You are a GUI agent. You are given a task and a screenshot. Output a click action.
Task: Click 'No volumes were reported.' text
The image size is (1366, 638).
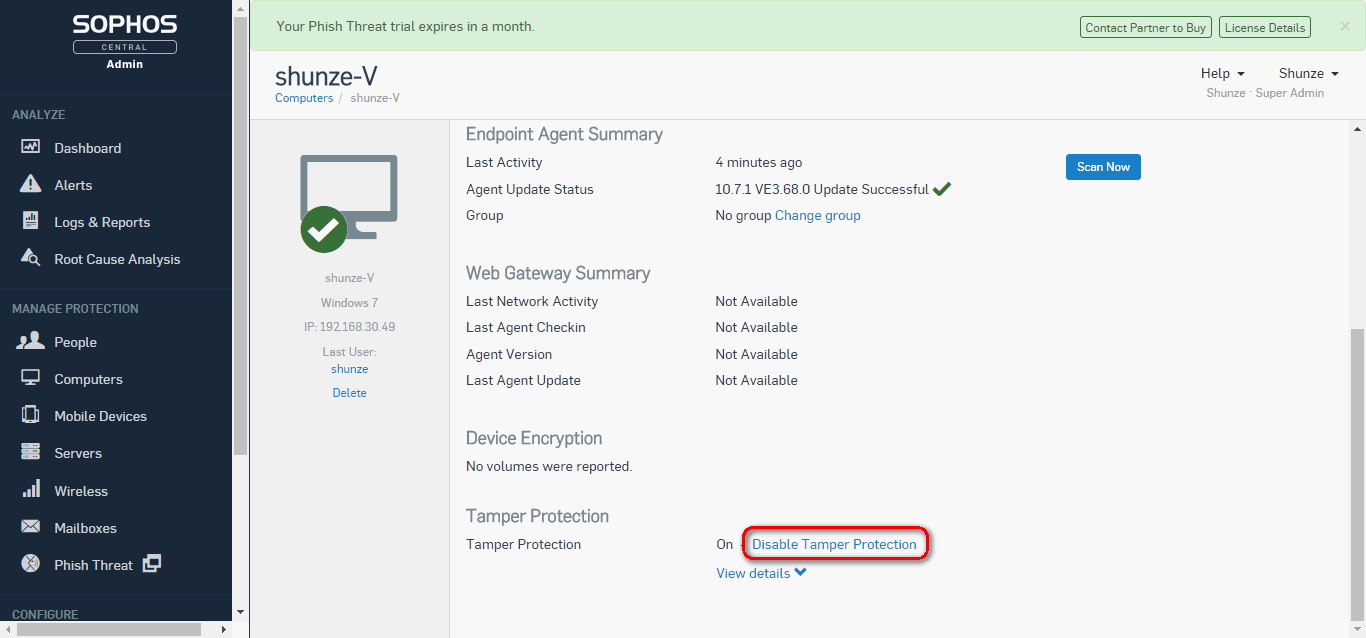pyautogui.click(x=549, y=466)
